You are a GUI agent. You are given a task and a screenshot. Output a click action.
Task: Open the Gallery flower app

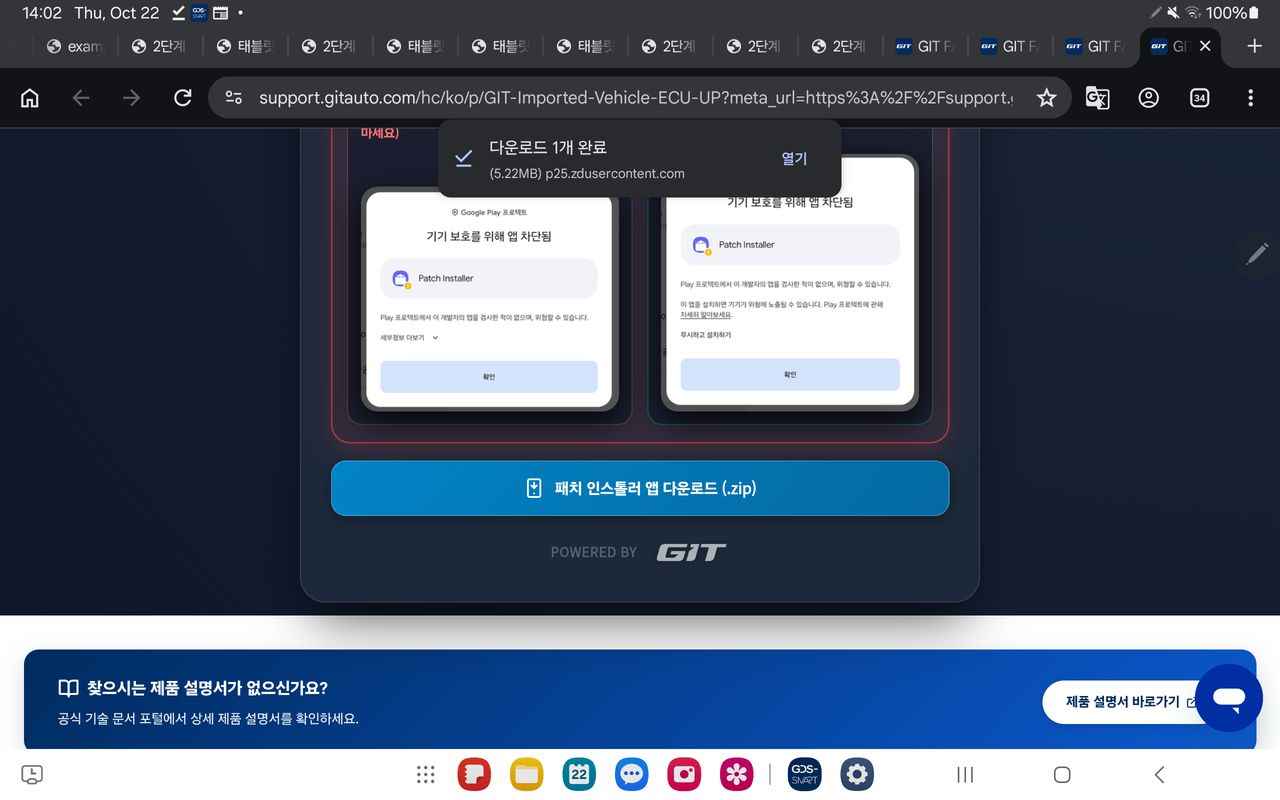click(x=737, y=774)
